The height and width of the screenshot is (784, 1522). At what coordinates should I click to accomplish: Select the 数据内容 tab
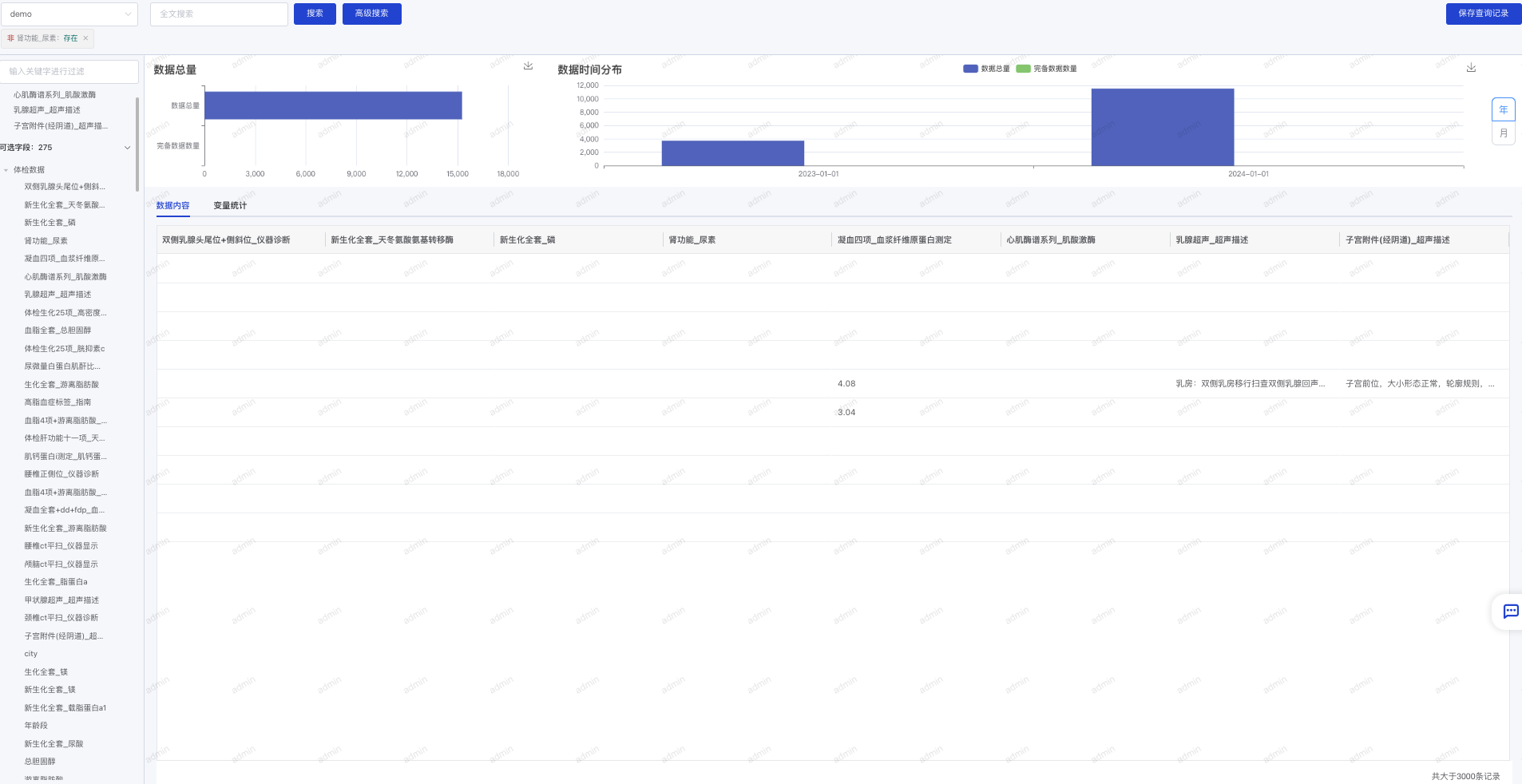[x=172, y=206]
